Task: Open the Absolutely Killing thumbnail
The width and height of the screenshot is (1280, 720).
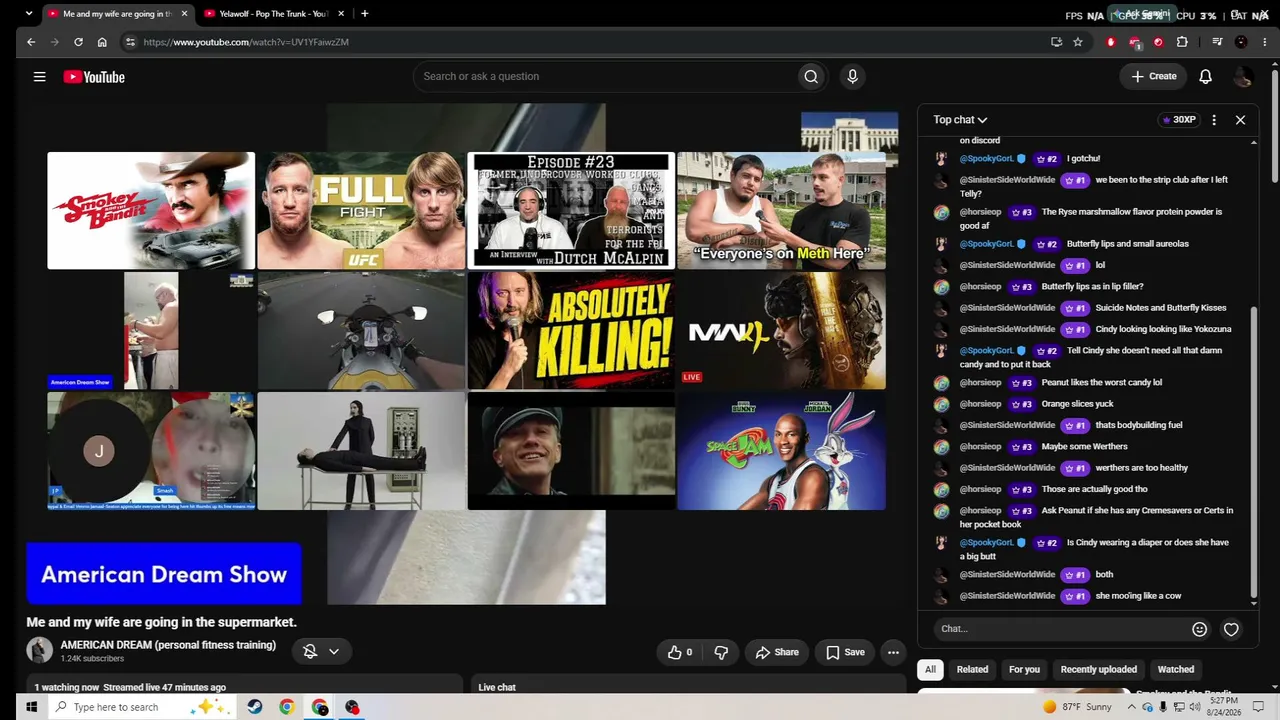Action: tap(571, 330)
